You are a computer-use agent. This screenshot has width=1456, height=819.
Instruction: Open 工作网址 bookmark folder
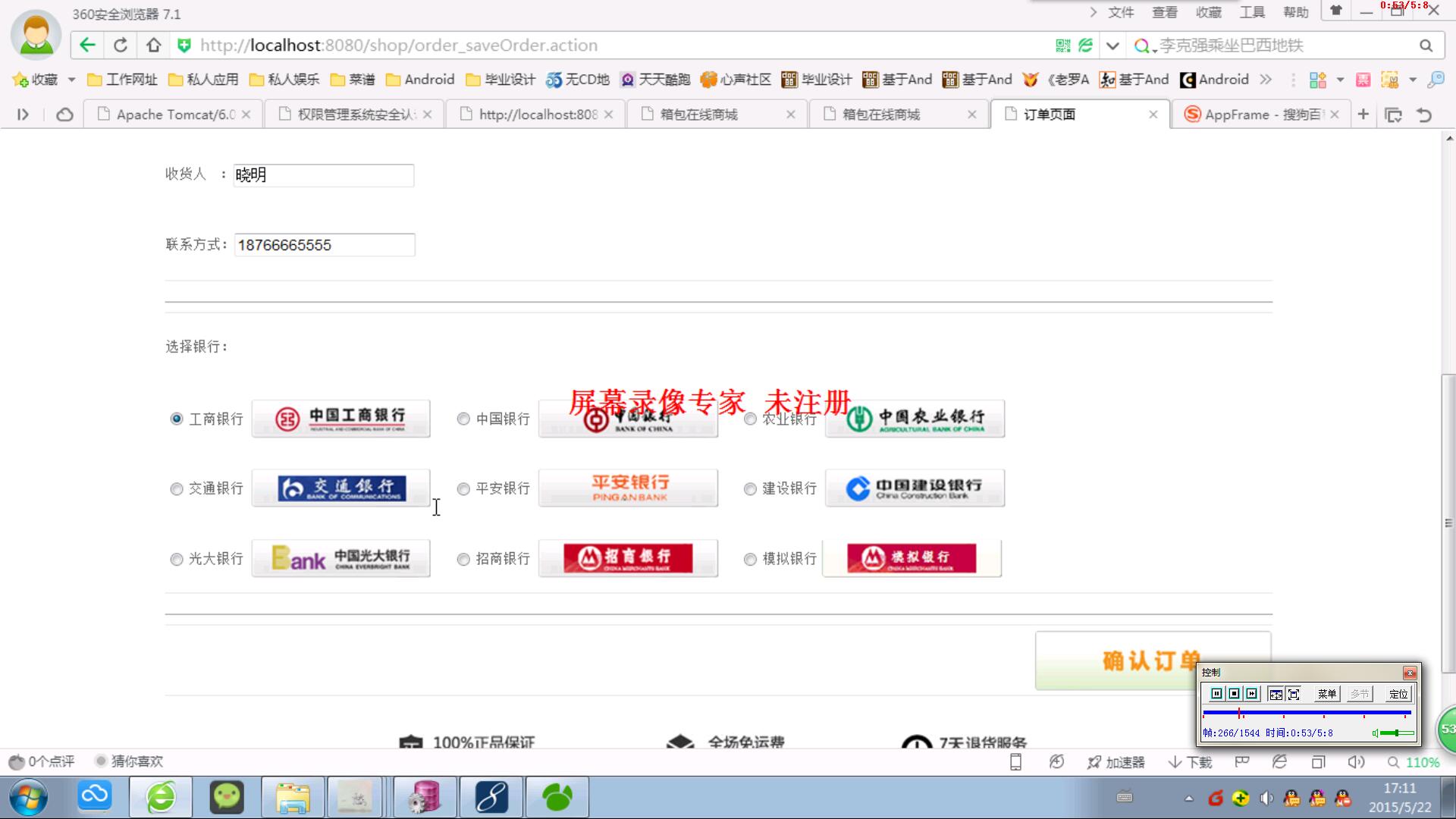122,80
